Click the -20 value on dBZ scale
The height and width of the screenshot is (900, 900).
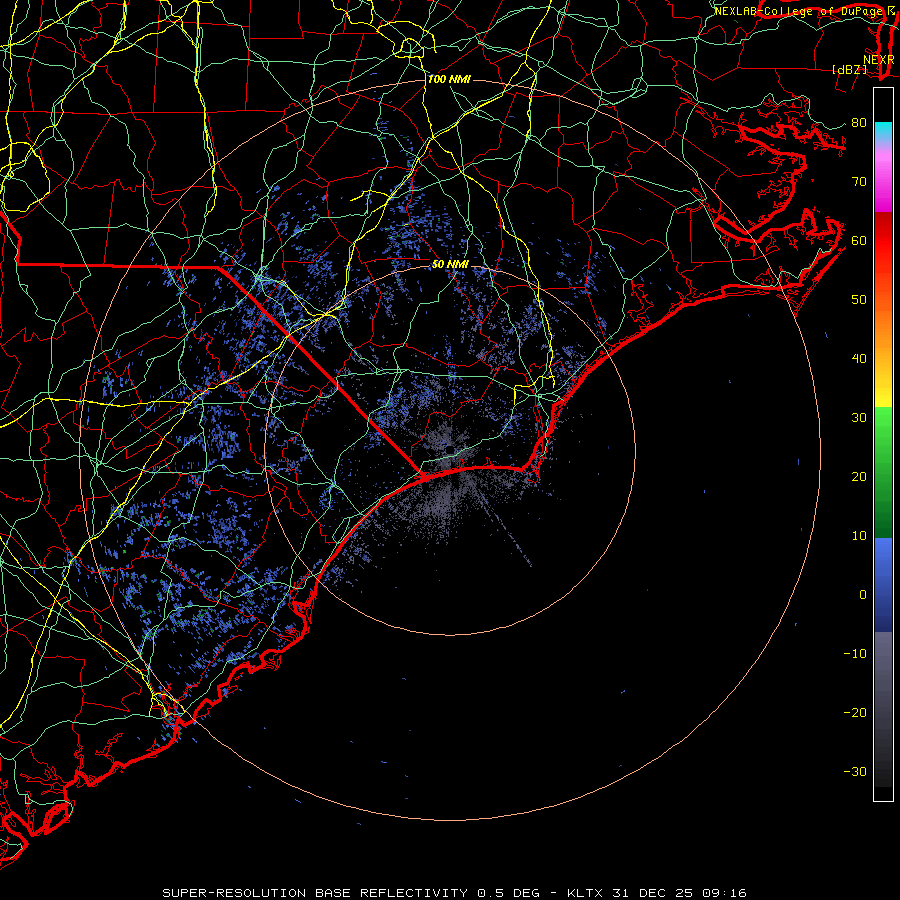(x=855, y=712)
